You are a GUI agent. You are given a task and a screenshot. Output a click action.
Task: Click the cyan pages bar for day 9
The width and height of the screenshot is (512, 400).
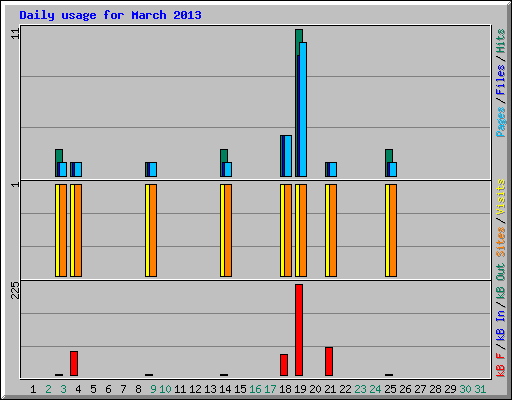153,170
